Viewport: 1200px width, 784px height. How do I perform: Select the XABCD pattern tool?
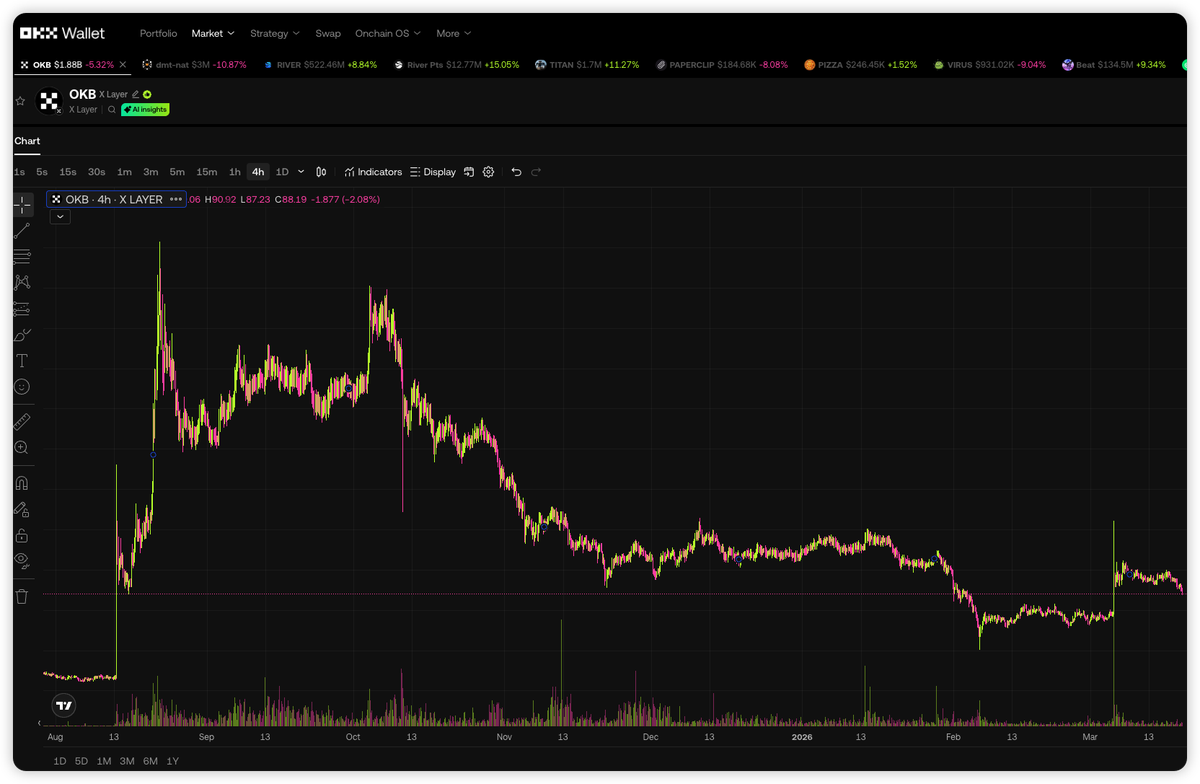click(x=22, y=283)
